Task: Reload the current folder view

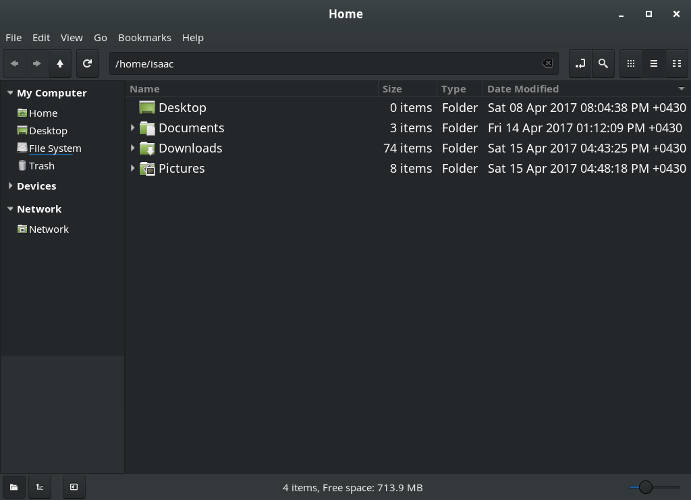Action: (87, 64)
